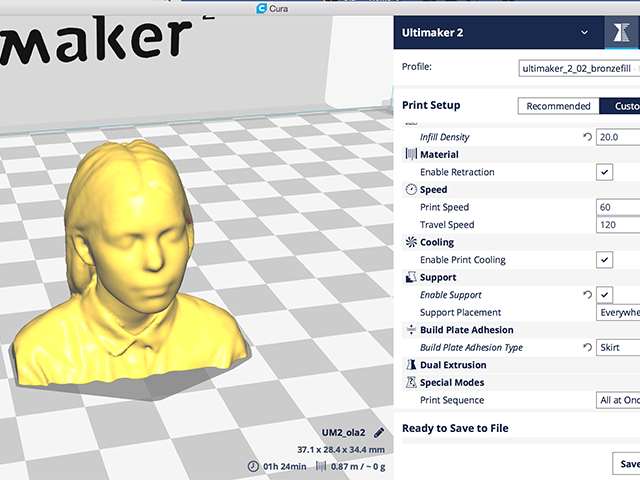Click the Print Setup heading
The width and height of the screenshot is (640, 480).
coord(431,105)
